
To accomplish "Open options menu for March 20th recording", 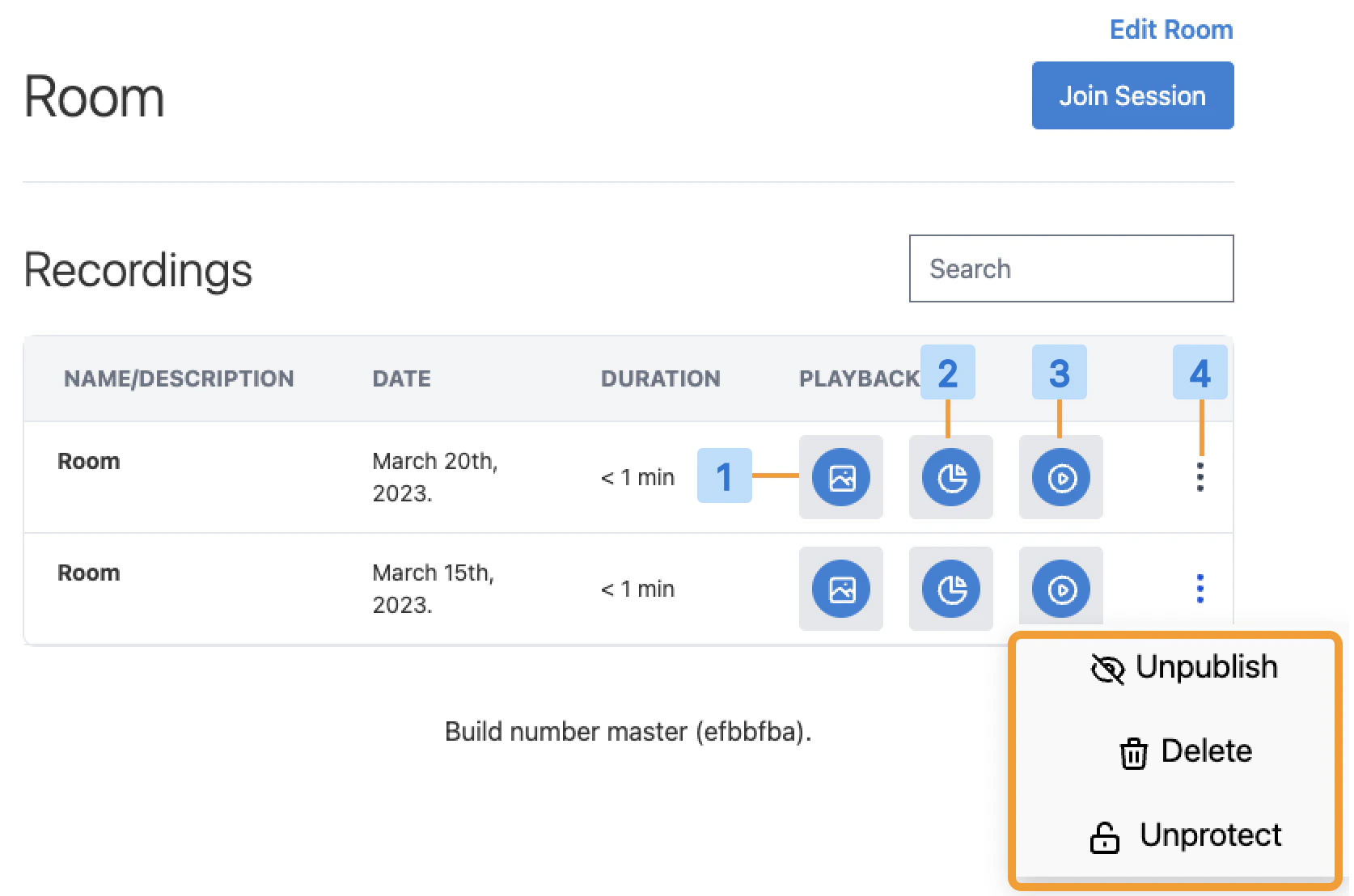I will pyautogui.click(x=1200, y=477).
